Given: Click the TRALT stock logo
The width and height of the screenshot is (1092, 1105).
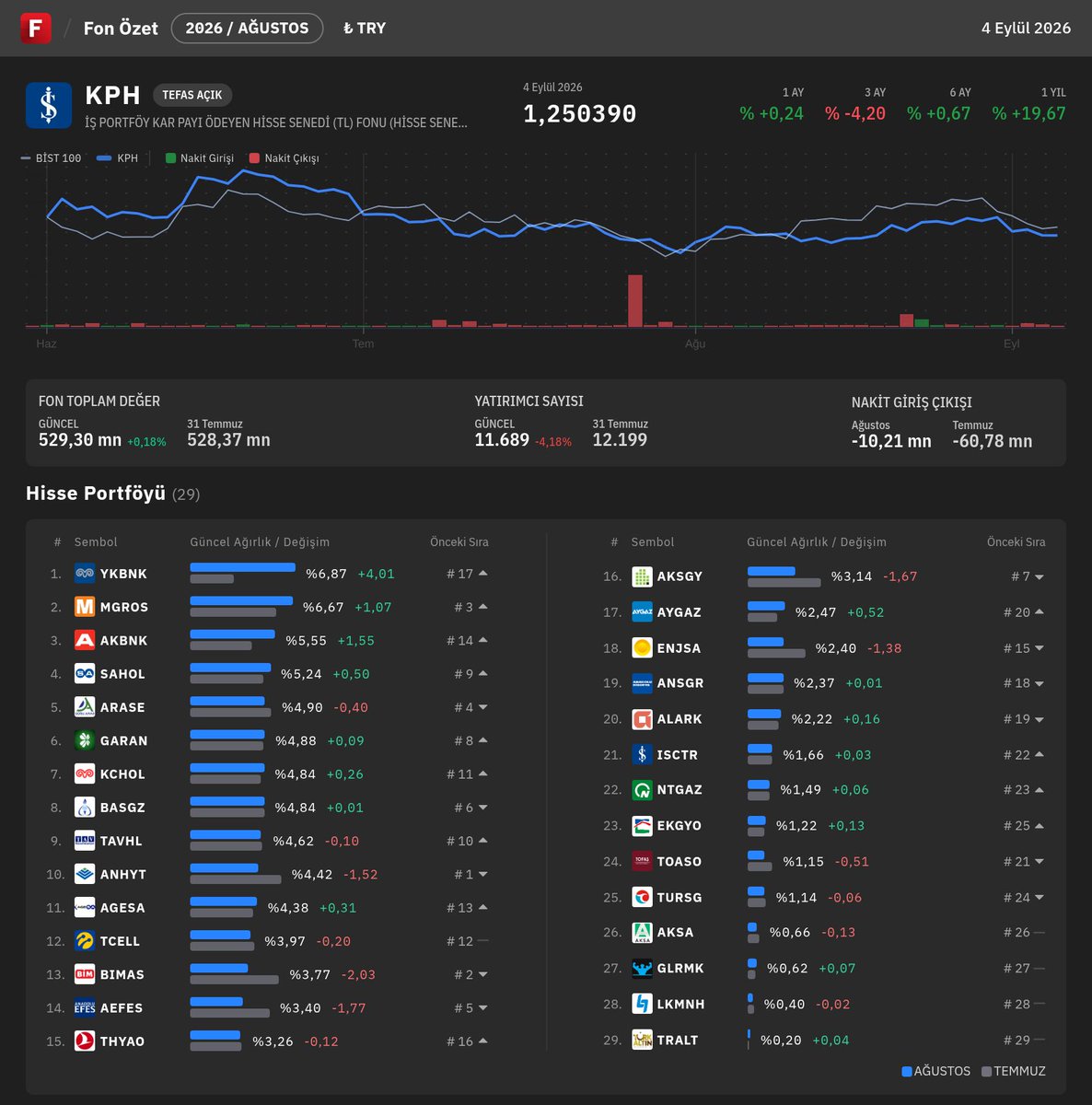Looking at the screenshot, I should pyautogui.click(x=642, y=1040).
